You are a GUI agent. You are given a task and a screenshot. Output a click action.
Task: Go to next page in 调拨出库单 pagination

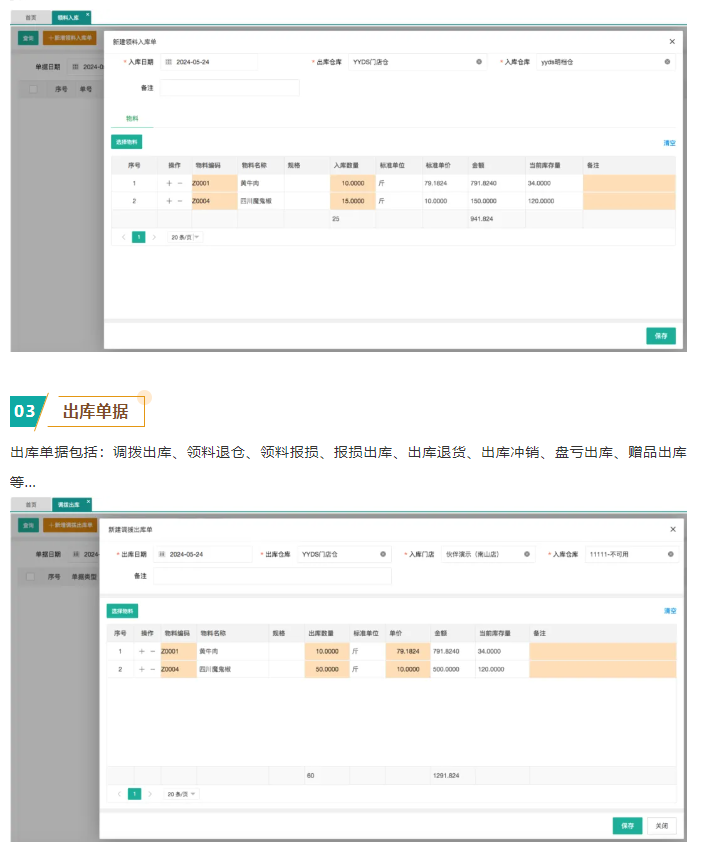[150, 794]
